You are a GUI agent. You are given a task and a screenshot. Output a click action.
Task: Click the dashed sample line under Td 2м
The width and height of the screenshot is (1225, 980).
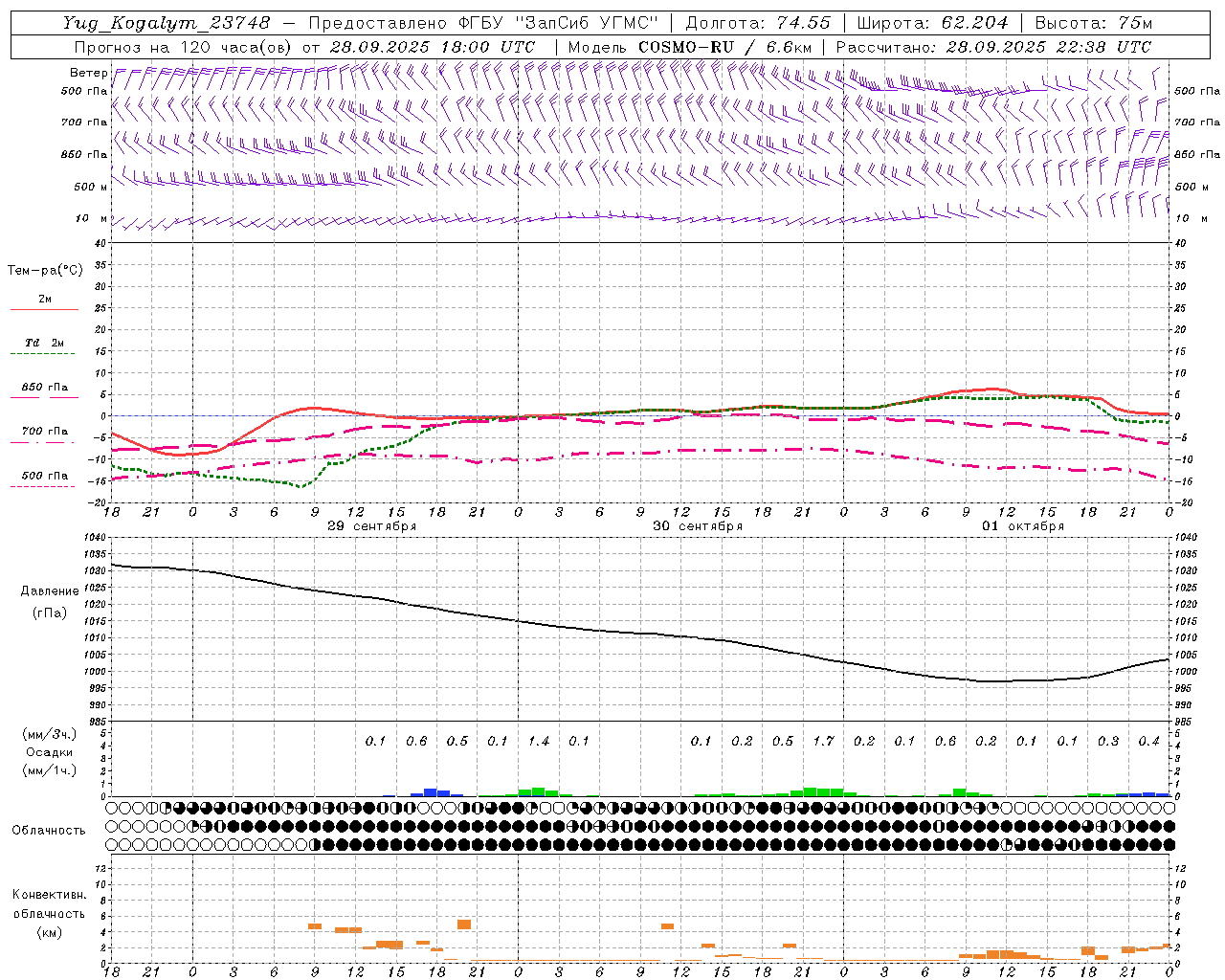click(44, 354)
